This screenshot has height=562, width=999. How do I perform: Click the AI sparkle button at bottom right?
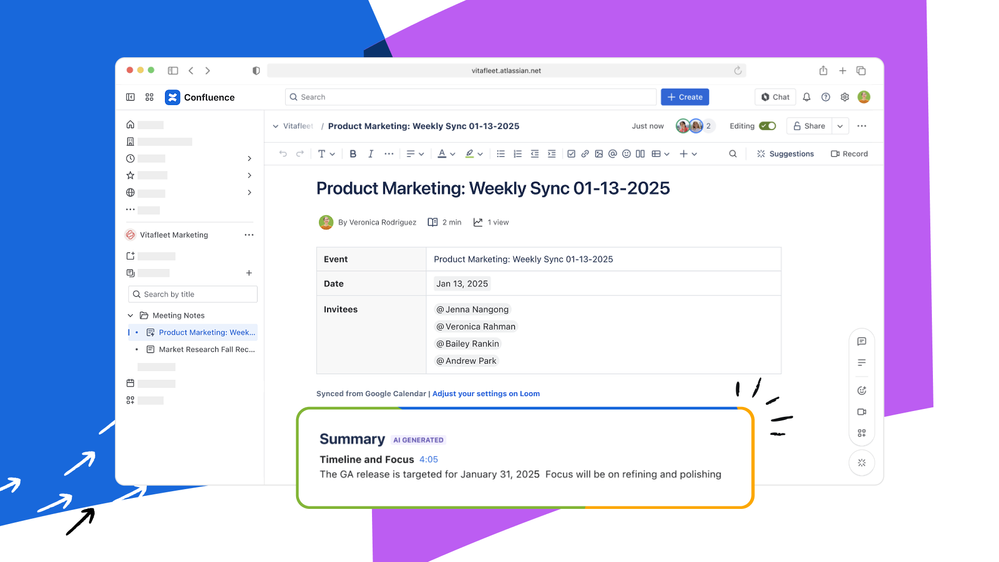click(861, 463)
